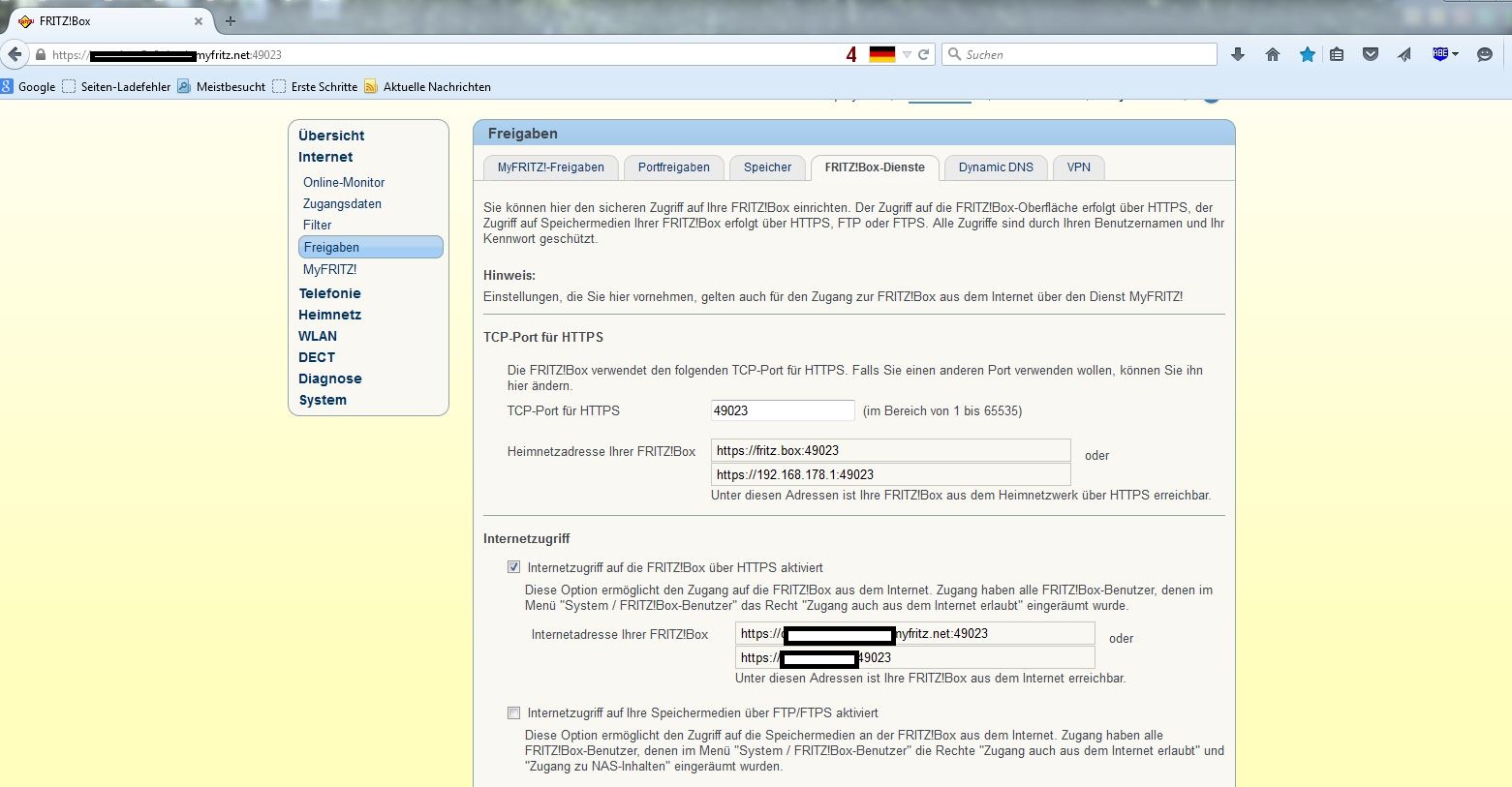Image resolution: width=1512 pixels, height=787 pixels.
Task: Open the Meistbesucht bookmark folder
Action: point(221,86)
